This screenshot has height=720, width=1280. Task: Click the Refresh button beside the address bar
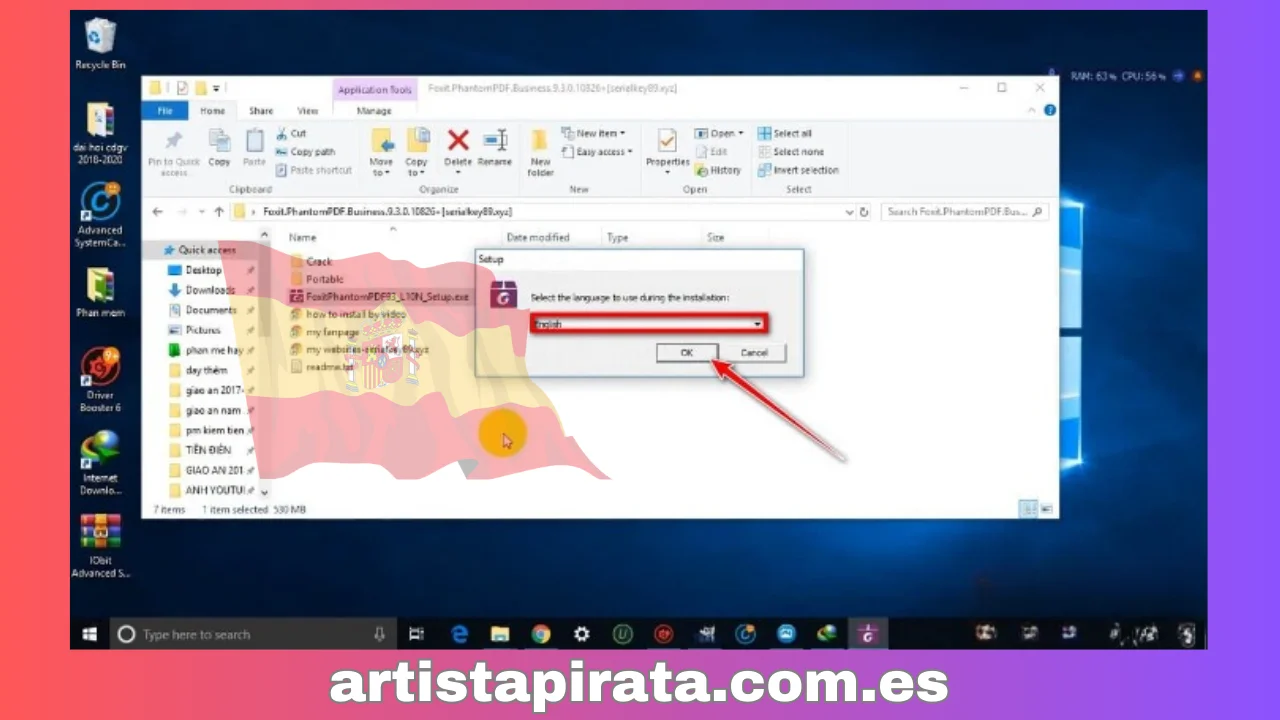[x=864, y=212]
